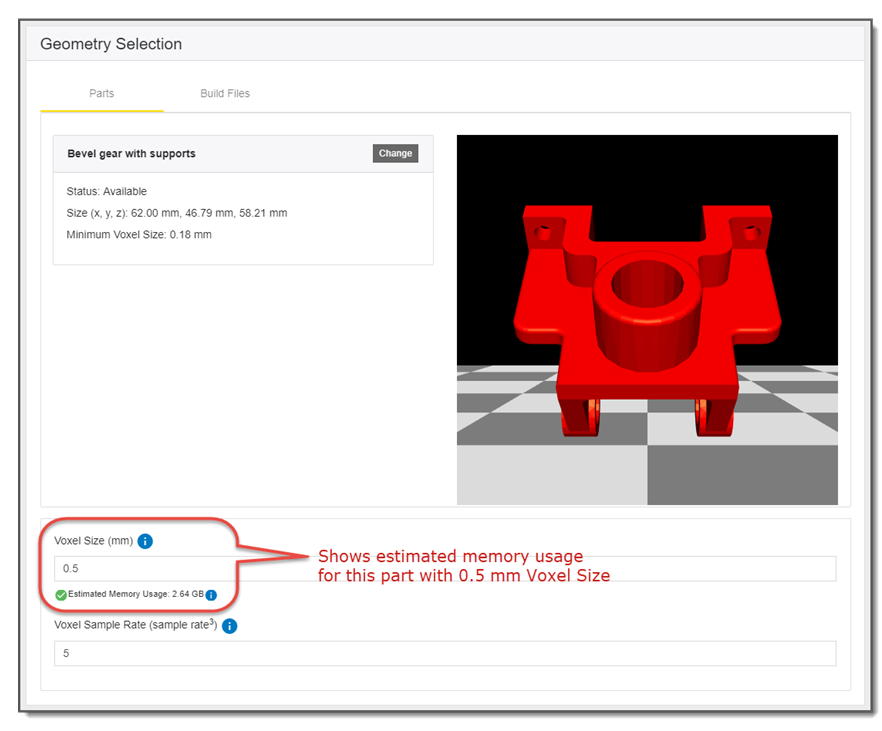This screenshot has height=731, width=882.
Task: Click the 'Voxel Sample Rate' label
Action: tap(136, 625)
